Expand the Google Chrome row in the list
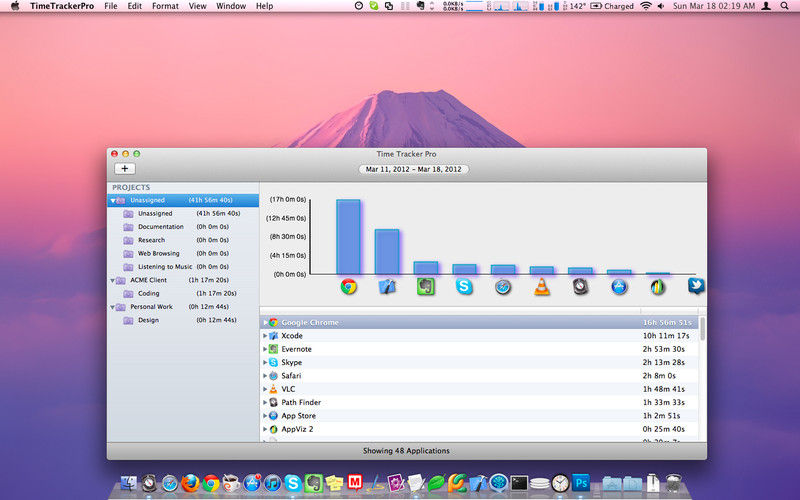The height and width of the screenshot is (500, 800). tap(265, 323)
